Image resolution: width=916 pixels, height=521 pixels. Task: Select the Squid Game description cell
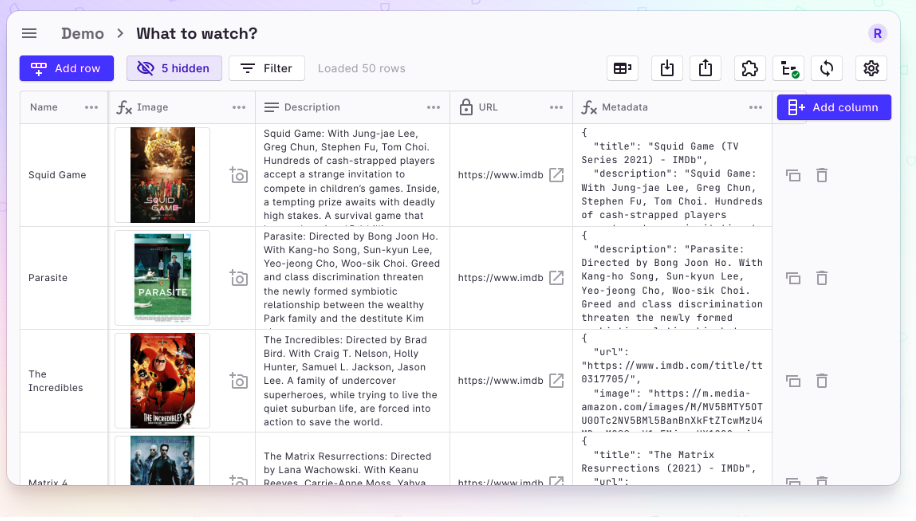[353, 175]
